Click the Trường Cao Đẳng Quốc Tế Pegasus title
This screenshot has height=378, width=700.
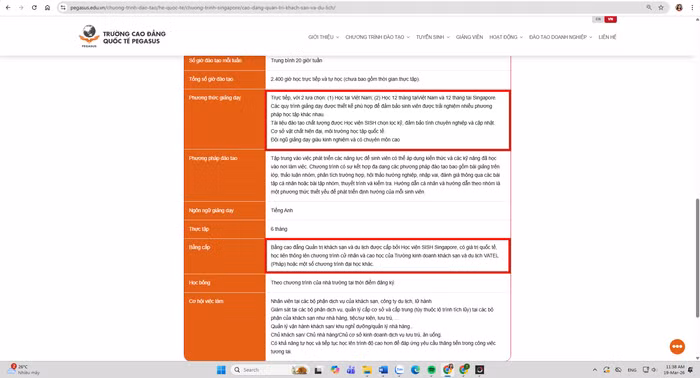point(134,37)
